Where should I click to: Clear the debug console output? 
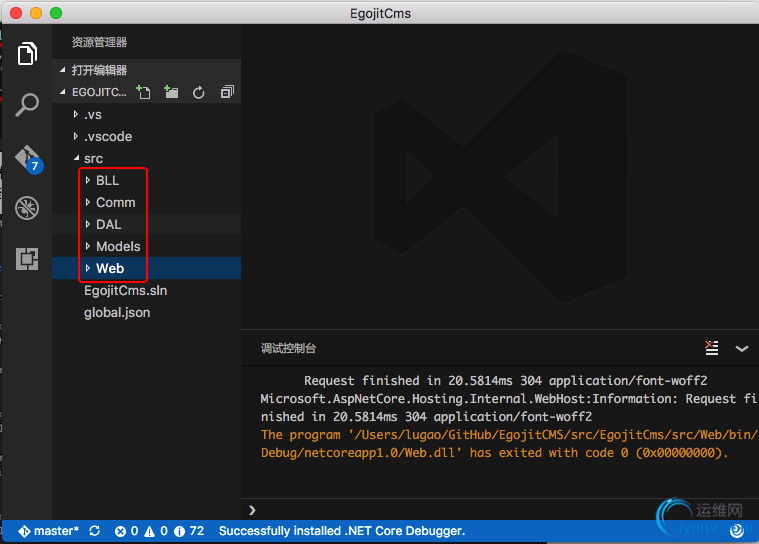712,348
